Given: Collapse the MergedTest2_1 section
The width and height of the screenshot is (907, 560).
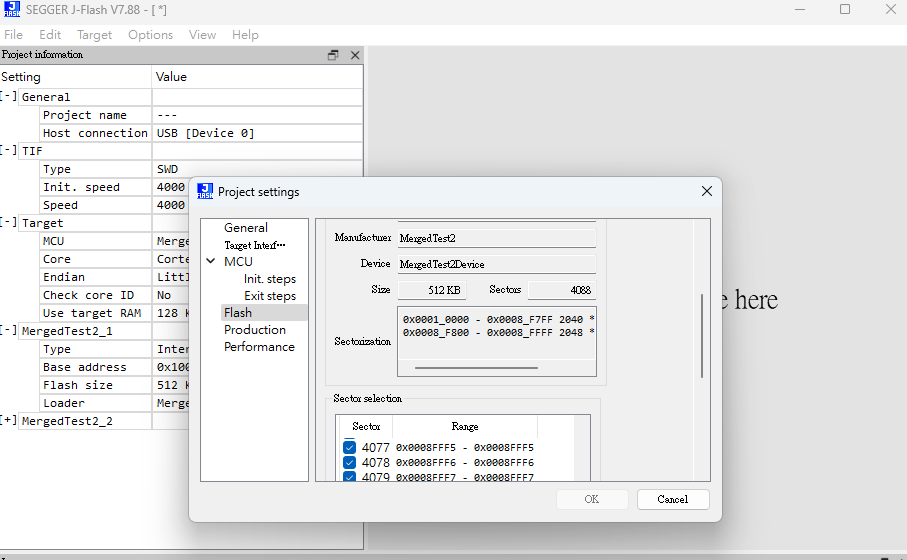Looking at the screenshot, I should [x=8, y=330].
